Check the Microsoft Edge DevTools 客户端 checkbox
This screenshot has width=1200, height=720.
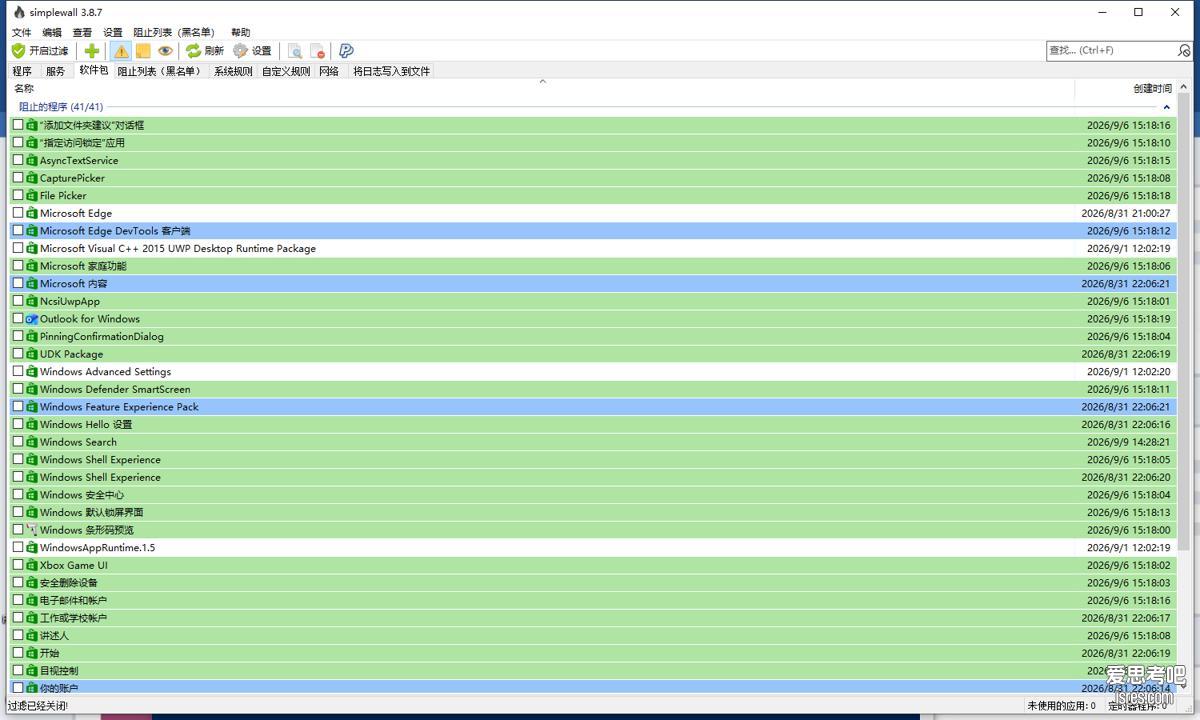[x=18, y=231]
